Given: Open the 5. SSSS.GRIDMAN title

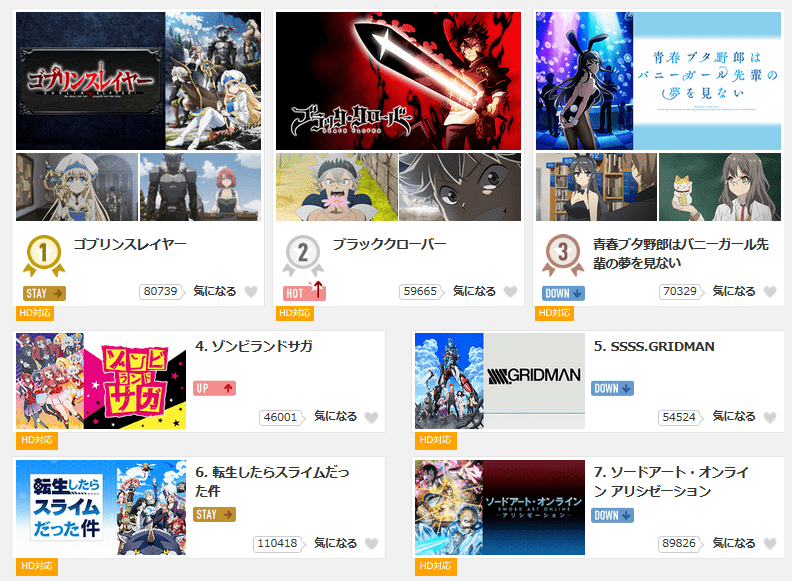Looking at the screenshot, I should click(x=654, y=347).
